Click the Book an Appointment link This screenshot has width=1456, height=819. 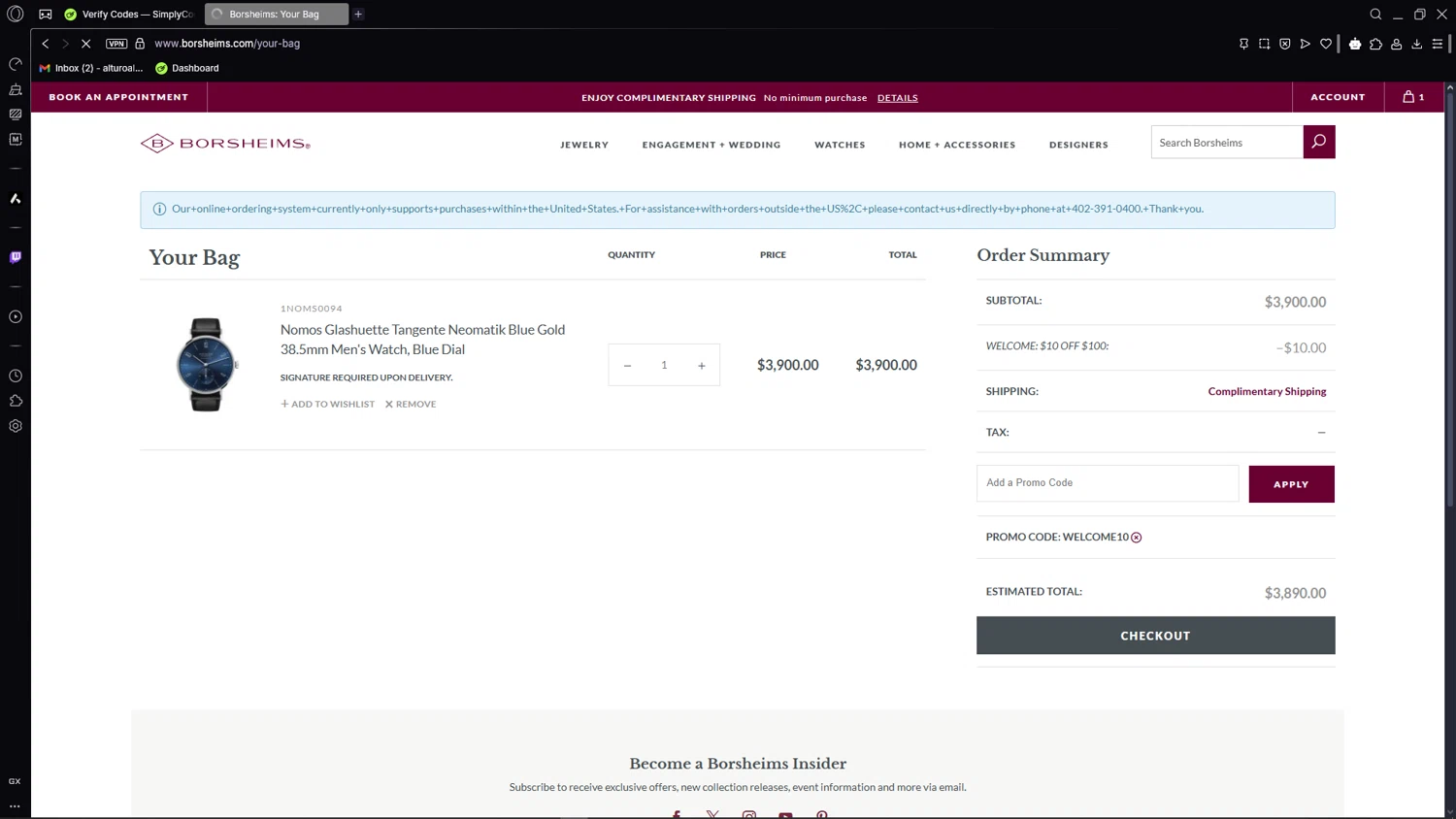(118, 97)
